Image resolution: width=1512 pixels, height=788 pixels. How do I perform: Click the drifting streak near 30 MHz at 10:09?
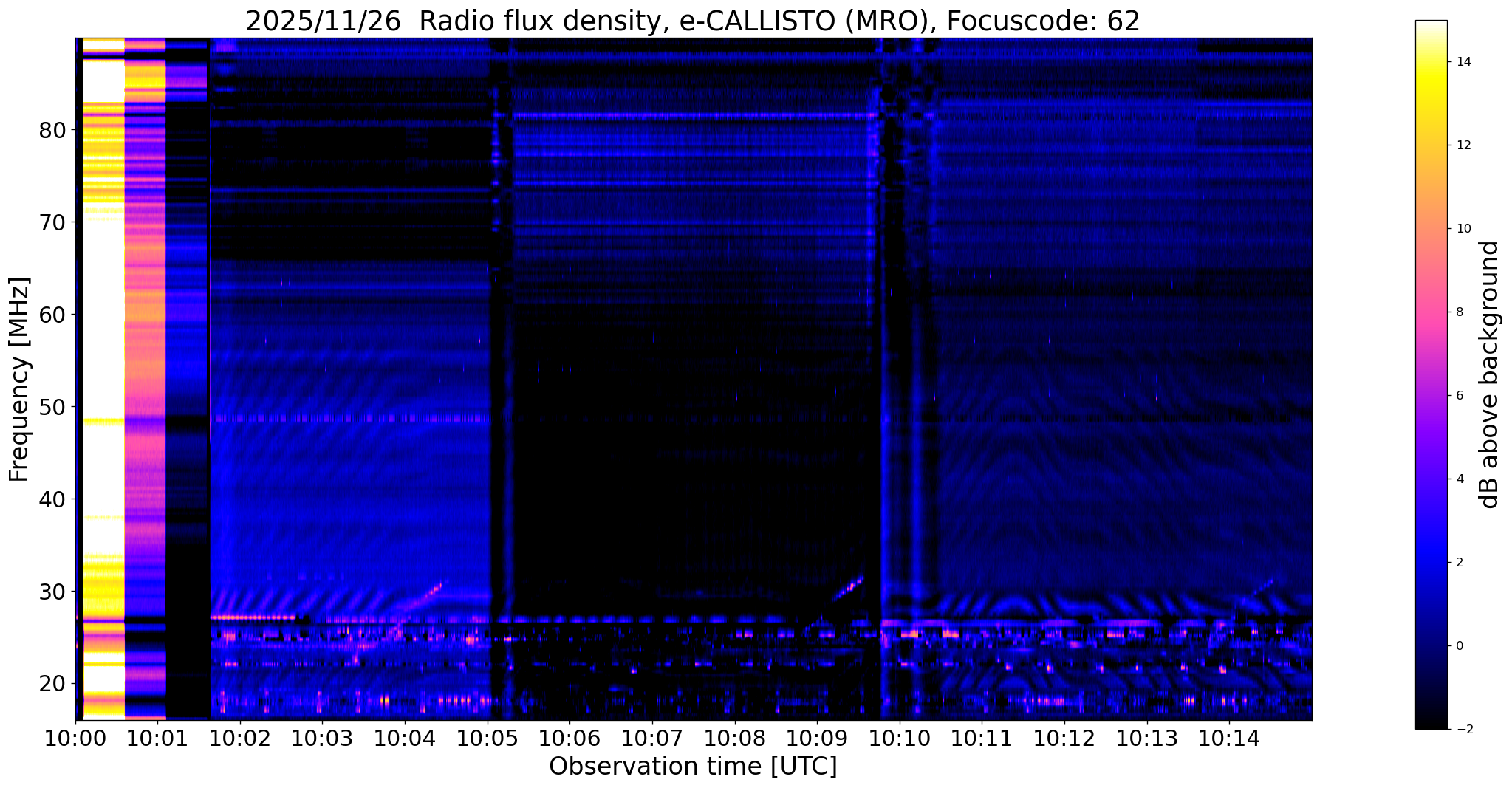click(x=848, y=589)
